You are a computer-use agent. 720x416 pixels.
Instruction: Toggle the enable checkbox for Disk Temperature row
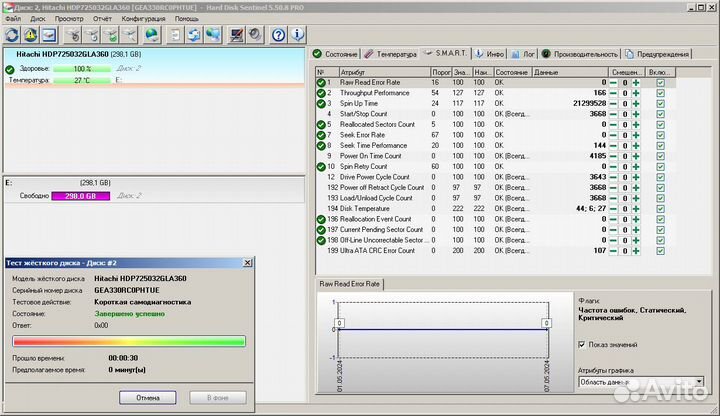(659, 208)
